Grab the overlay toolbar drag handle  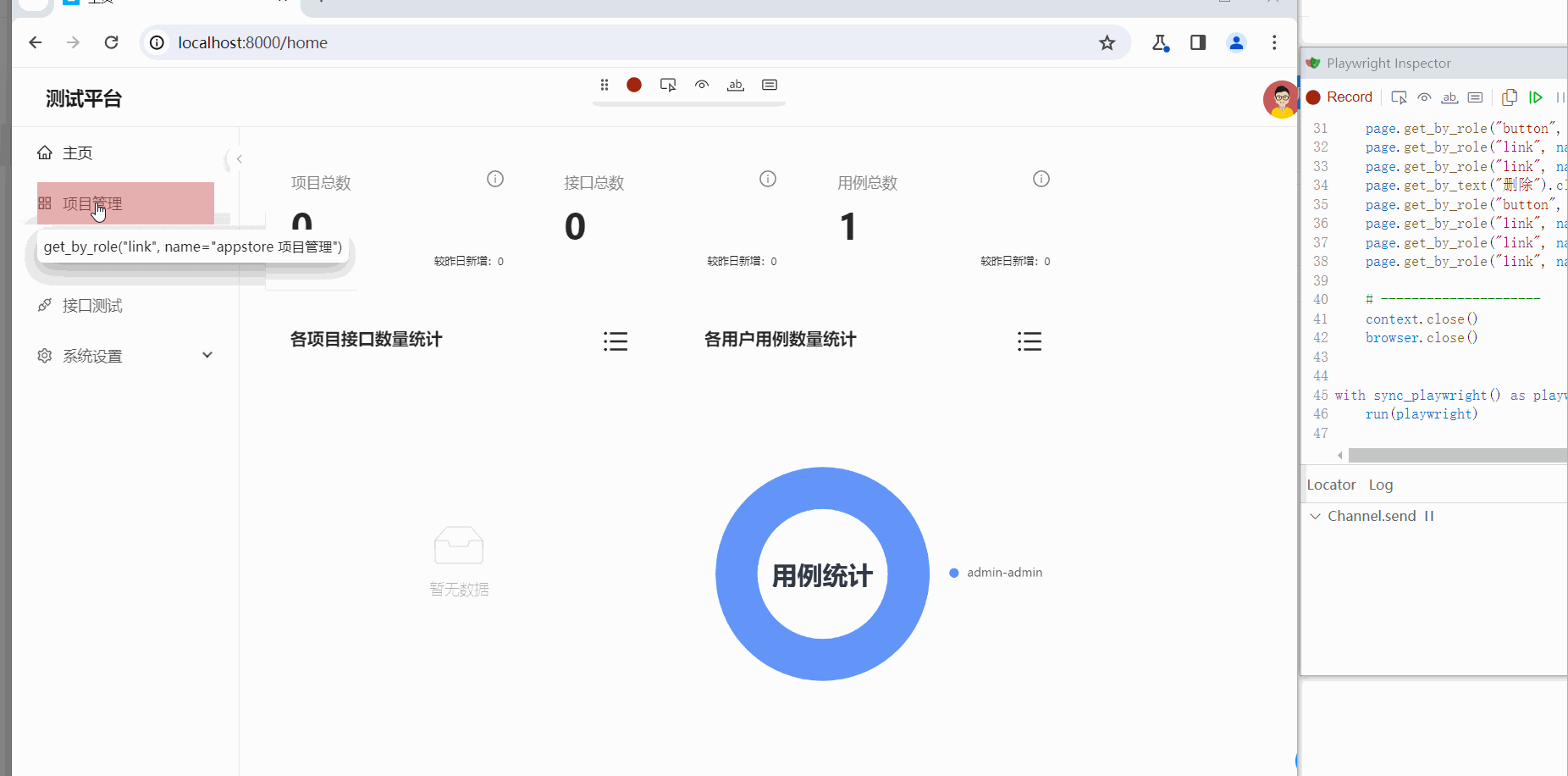[605, 85]
